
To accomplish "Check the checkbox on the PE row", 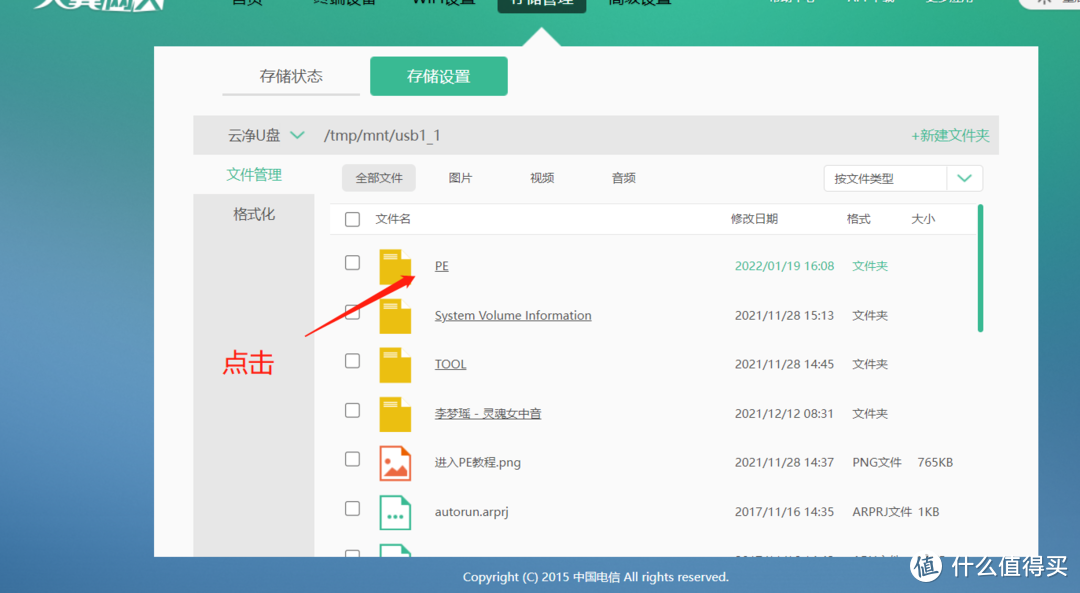I will (352, 262).
